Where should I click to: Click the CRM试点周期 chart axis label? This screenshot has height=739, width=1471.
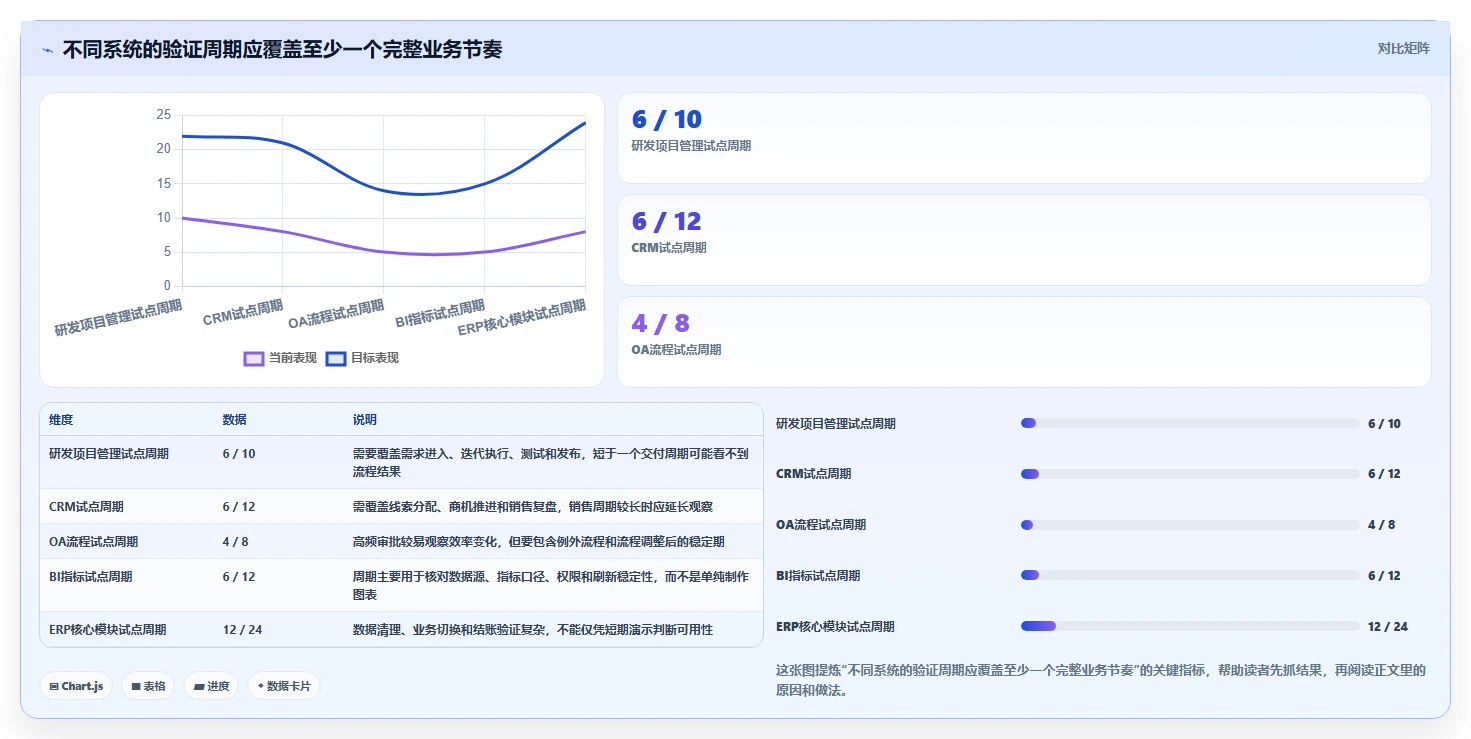pyautogui.click(x=243, y=312)
